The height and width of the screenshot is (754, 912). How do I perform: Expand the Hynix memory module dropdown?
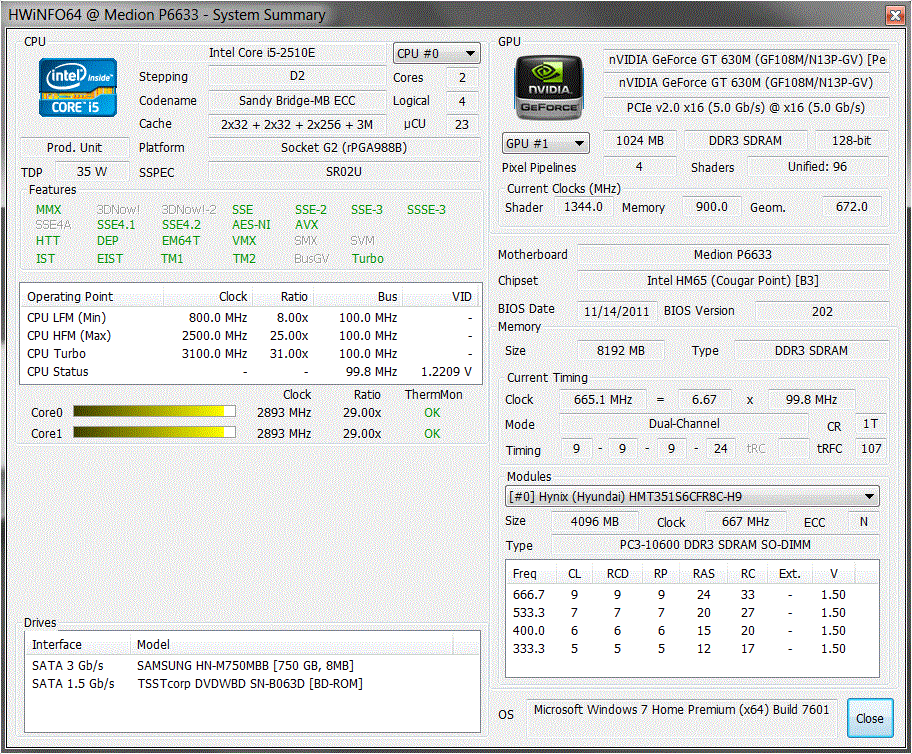[692, 496]
